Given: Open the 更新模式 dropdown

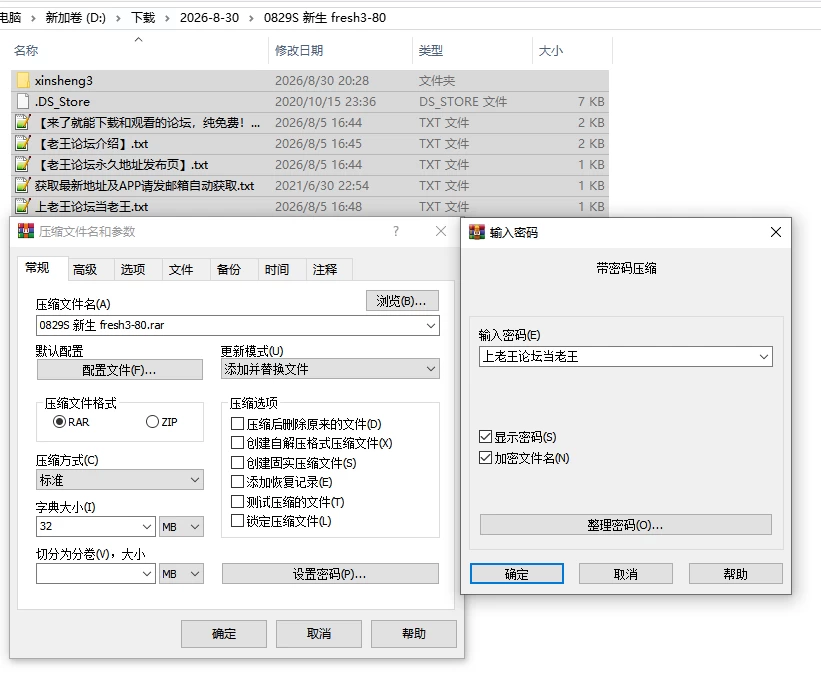Looking at the screenshot, I should 330,369.
